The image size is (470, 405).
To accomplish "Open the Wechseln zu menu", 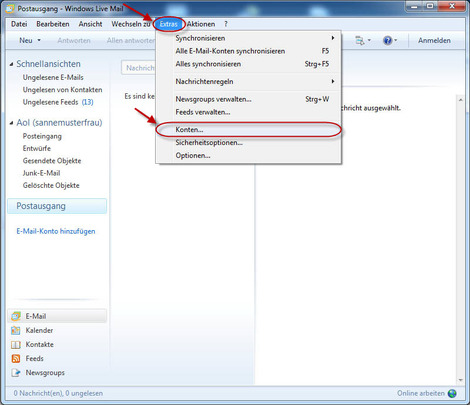I will click(131, 24).
